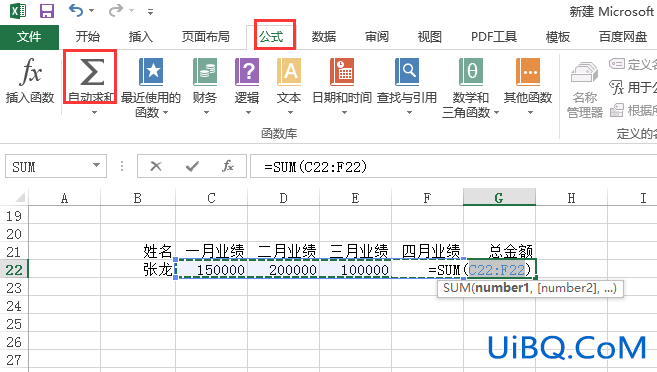
Task: Open the 百度网盘 tab
Action: [x=623, y=37]
